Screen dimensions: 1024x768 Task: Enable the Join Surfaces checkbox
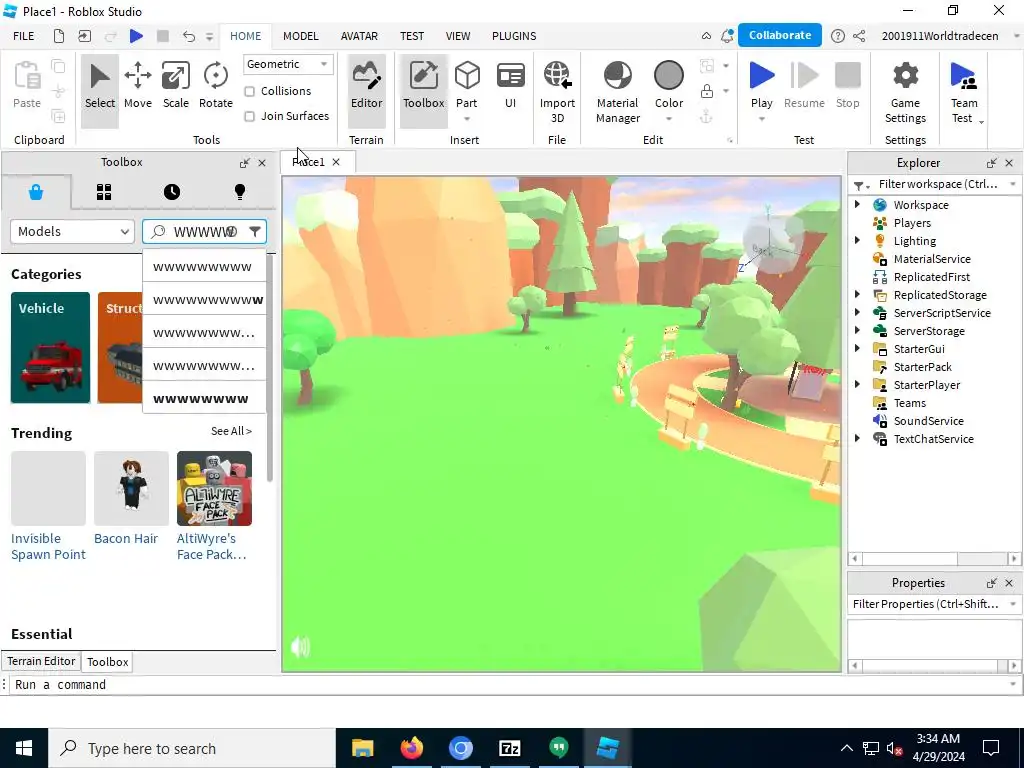point(249,116)
